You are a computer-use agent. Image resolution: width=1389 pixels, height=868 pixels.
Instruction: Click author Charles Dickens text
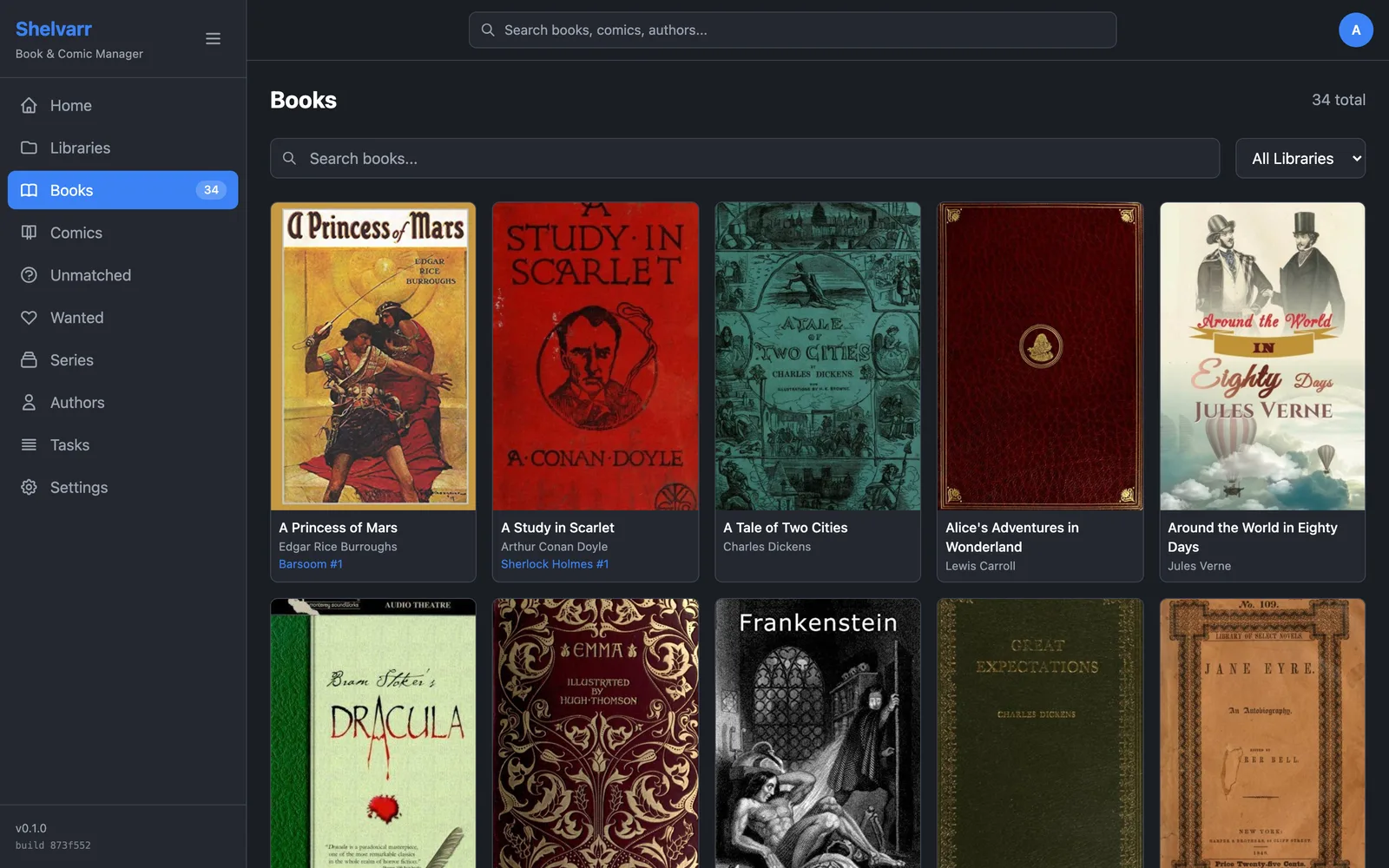tap(767, 547)
